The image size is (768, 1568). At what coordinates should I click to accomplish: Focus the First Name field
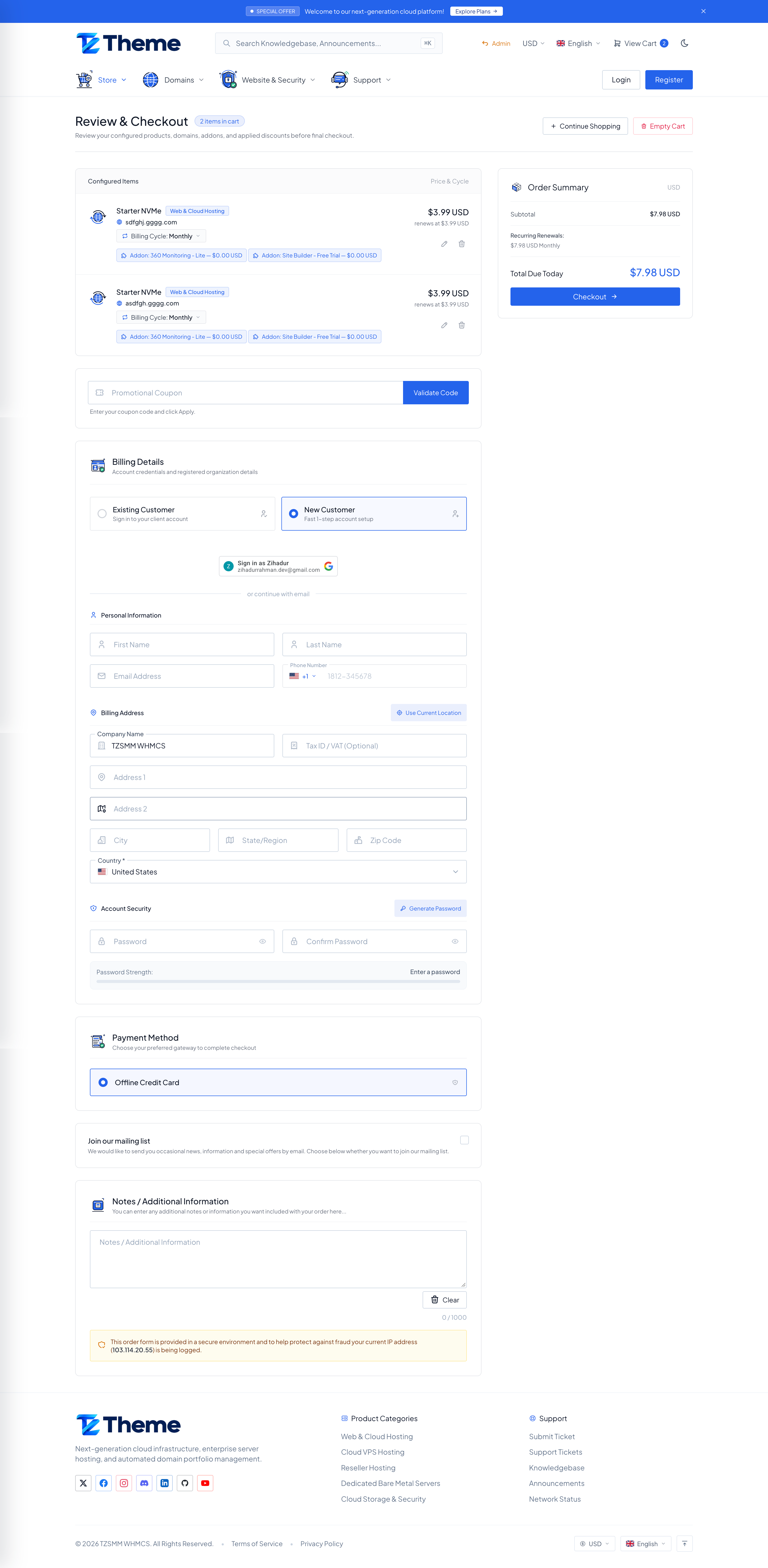coord(182,645)
